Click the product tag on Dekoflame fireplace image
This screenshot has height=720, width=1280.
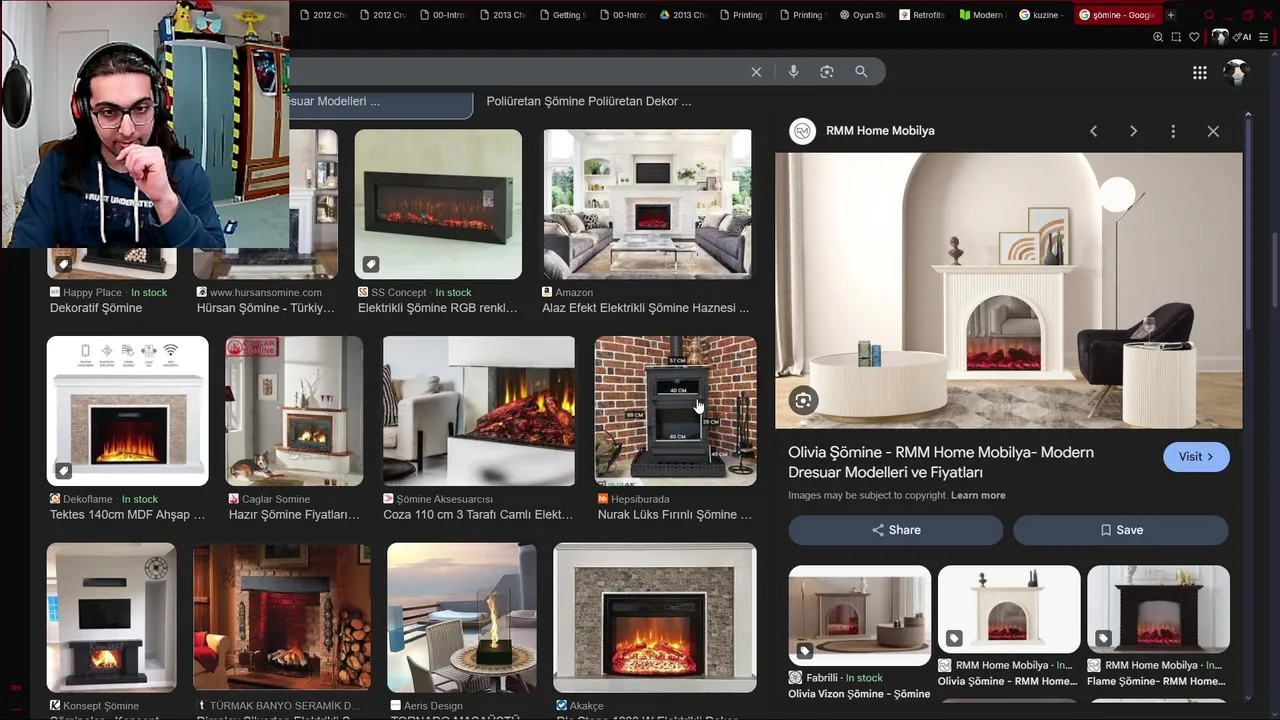(x=63, y=471)
